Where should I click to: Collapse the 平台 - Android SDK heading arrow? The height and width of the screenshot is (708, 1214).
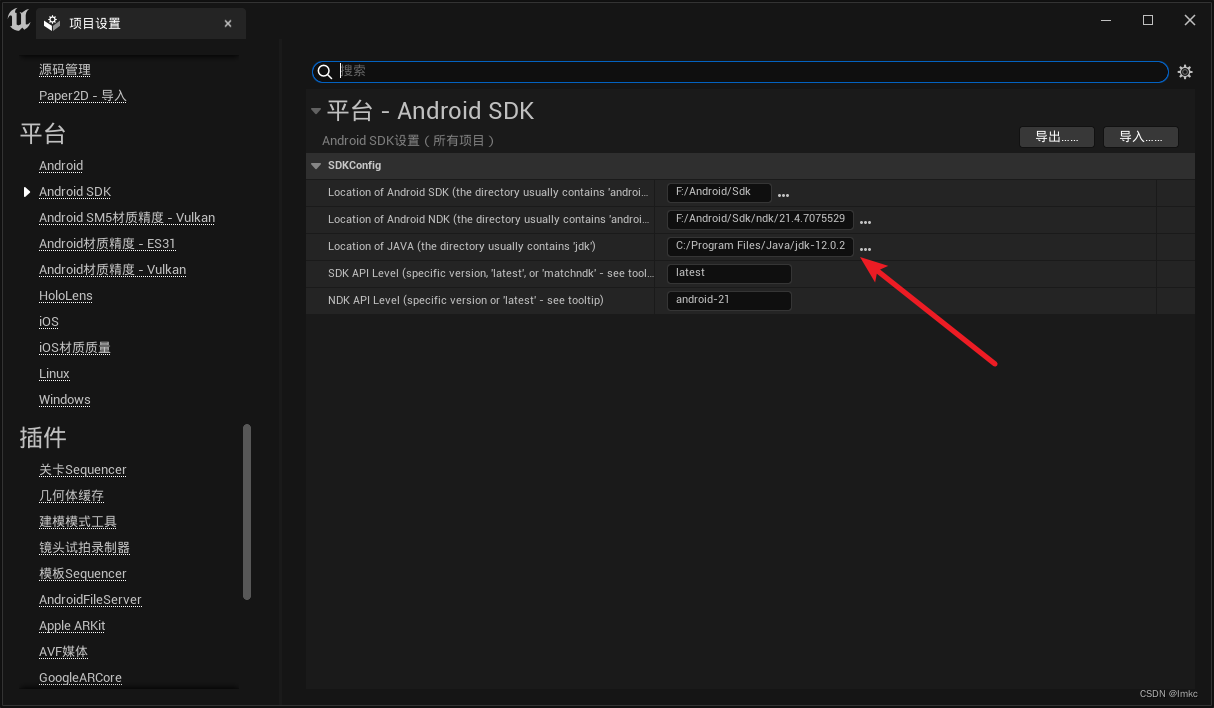316,111
